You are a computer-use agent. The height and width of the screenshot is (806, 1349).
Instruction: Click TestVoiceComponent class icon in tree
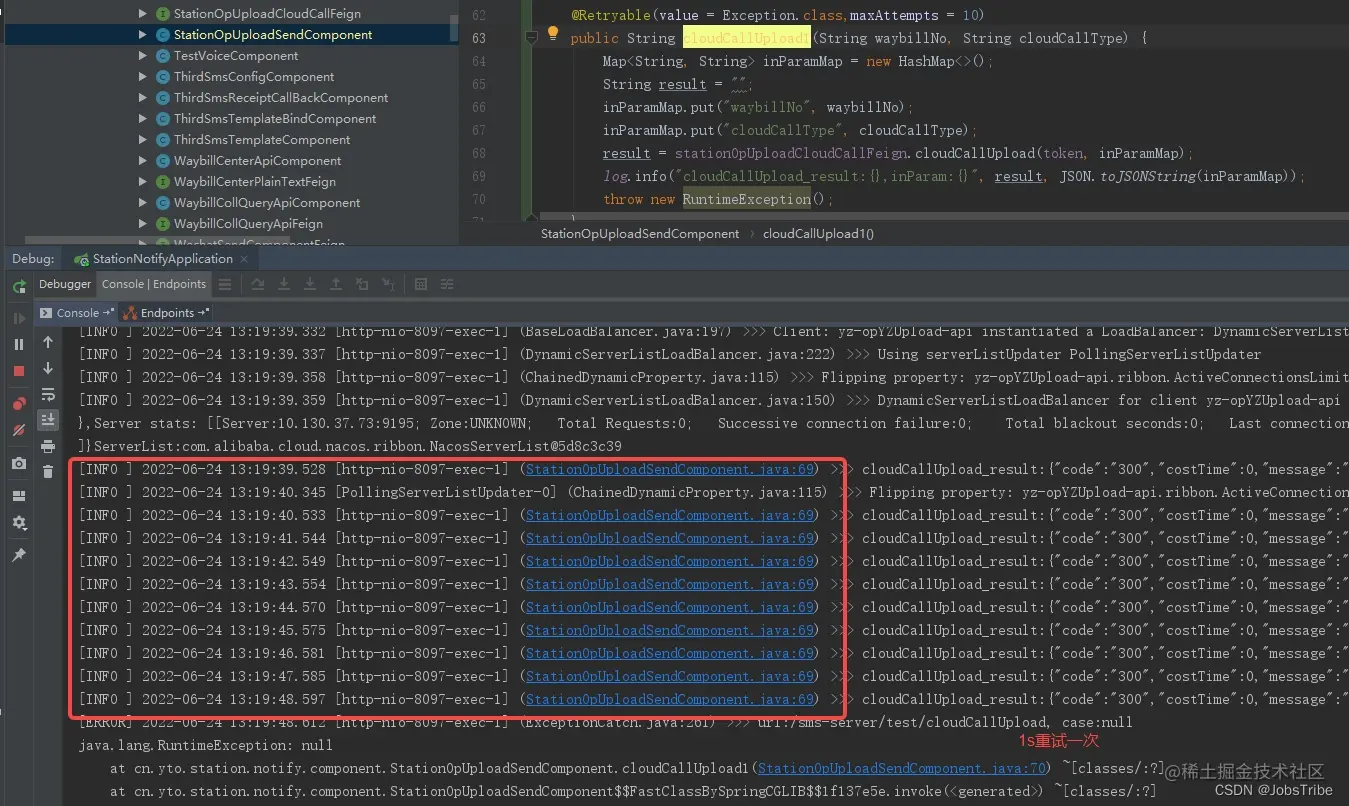point(163,56)
